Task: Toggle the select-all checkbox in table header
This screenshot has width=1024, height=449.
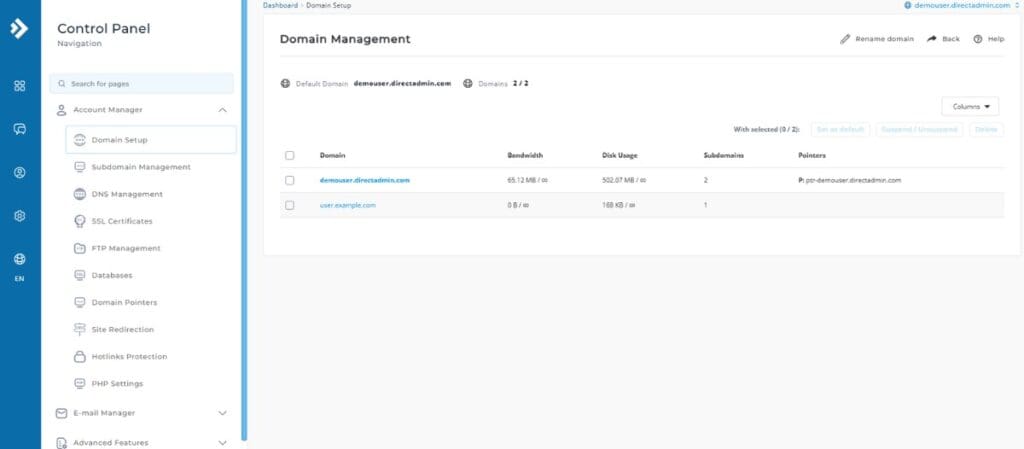Action: point(290,156)
